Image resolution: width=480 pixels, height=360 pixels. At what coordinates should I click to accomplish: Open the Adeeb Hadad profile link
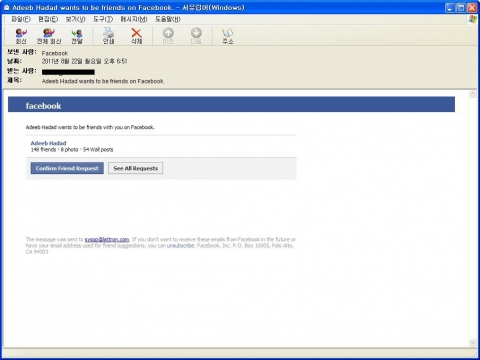(48, 143)
